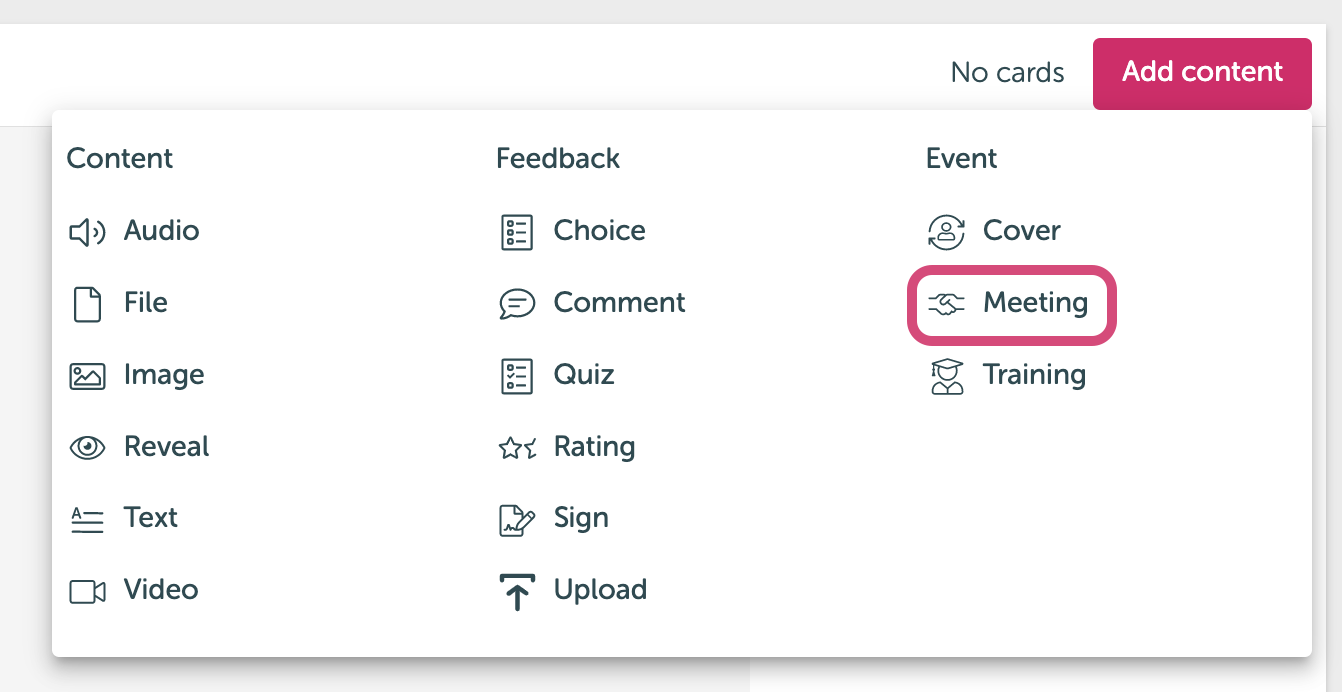
Task: Click the Image picture icon
Action: pos(87,376)
